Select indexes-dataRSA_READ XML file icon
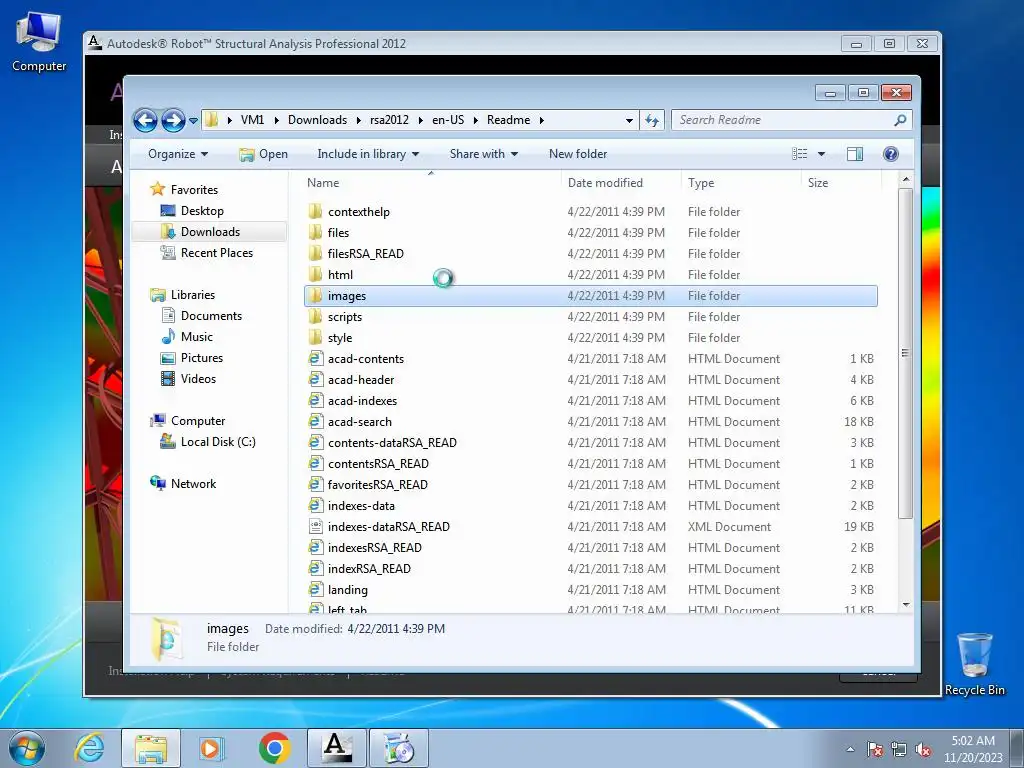This screenshot has height=768, width=1024. pos(315,526)
